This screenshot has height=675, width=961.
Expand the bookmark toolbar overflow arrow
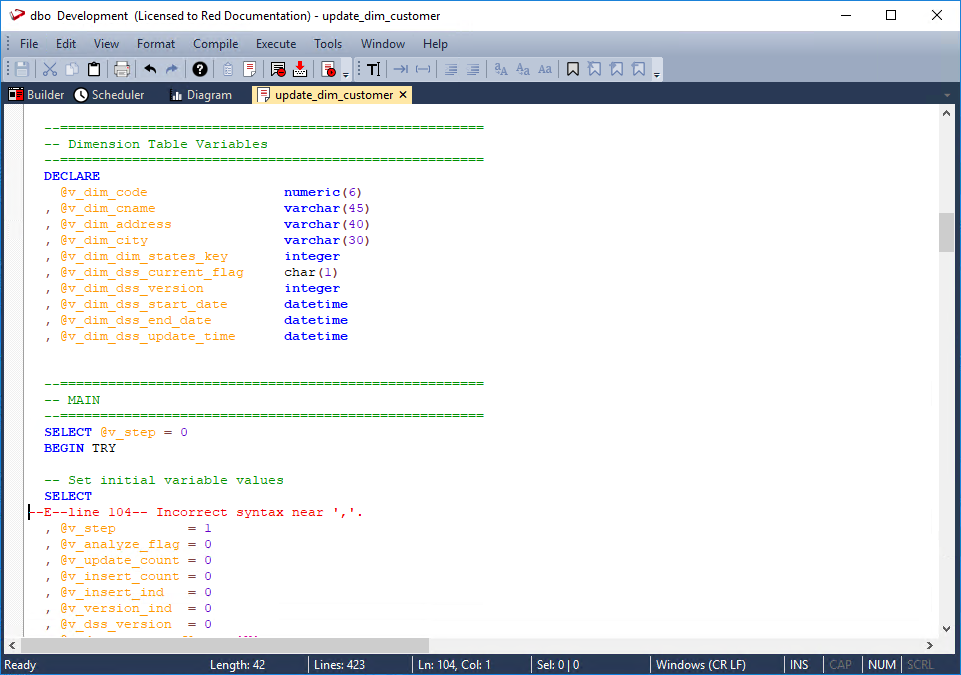coord(657,75)
